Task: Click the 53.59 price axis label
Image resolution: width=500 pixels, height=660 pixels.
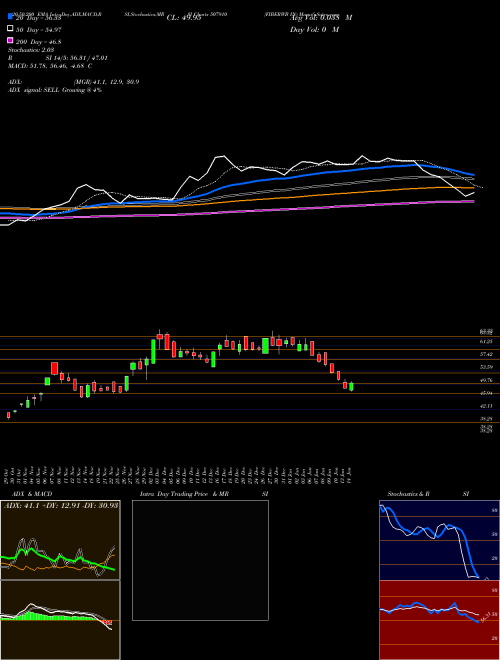Action: 486,367
